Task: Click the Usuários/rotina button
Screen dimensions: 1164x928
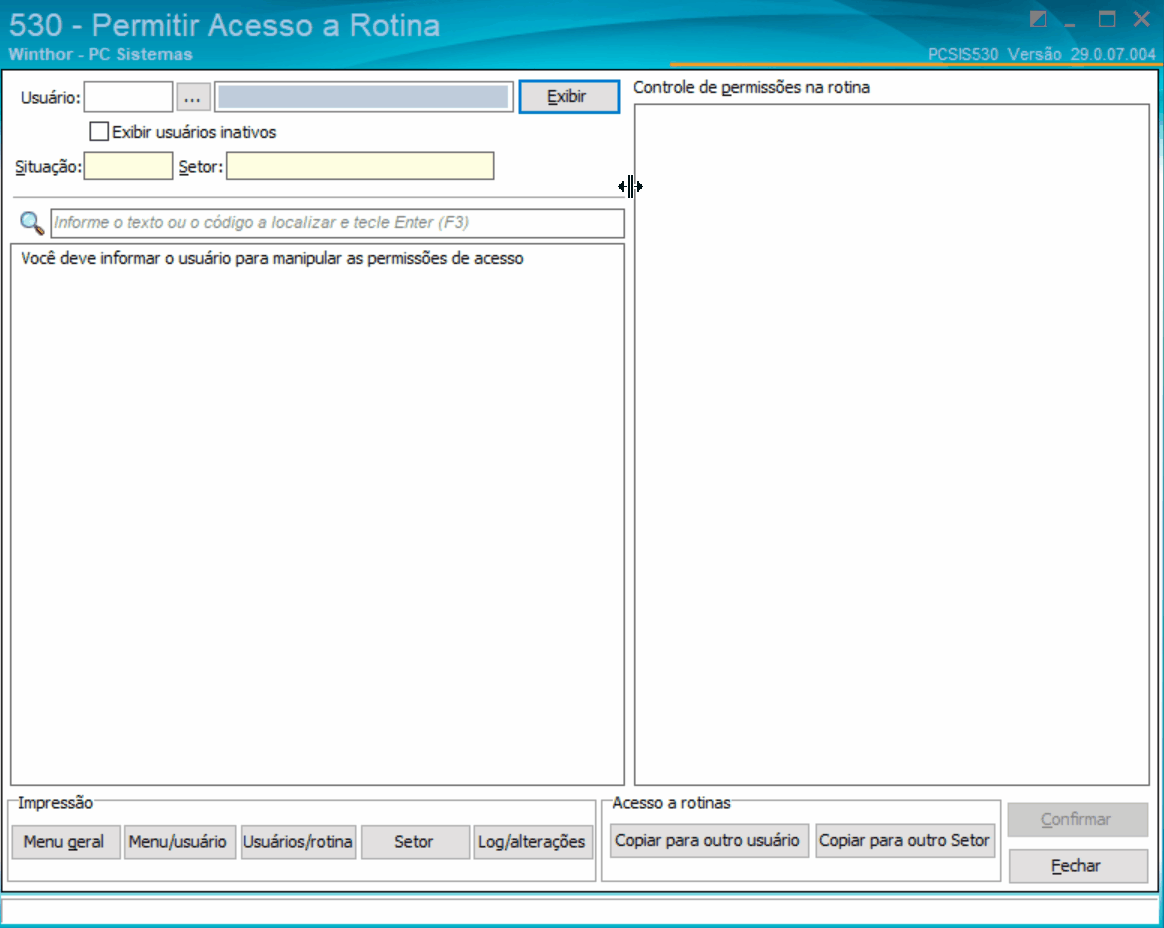Action: pyautogui.click(x=298, y=842)
